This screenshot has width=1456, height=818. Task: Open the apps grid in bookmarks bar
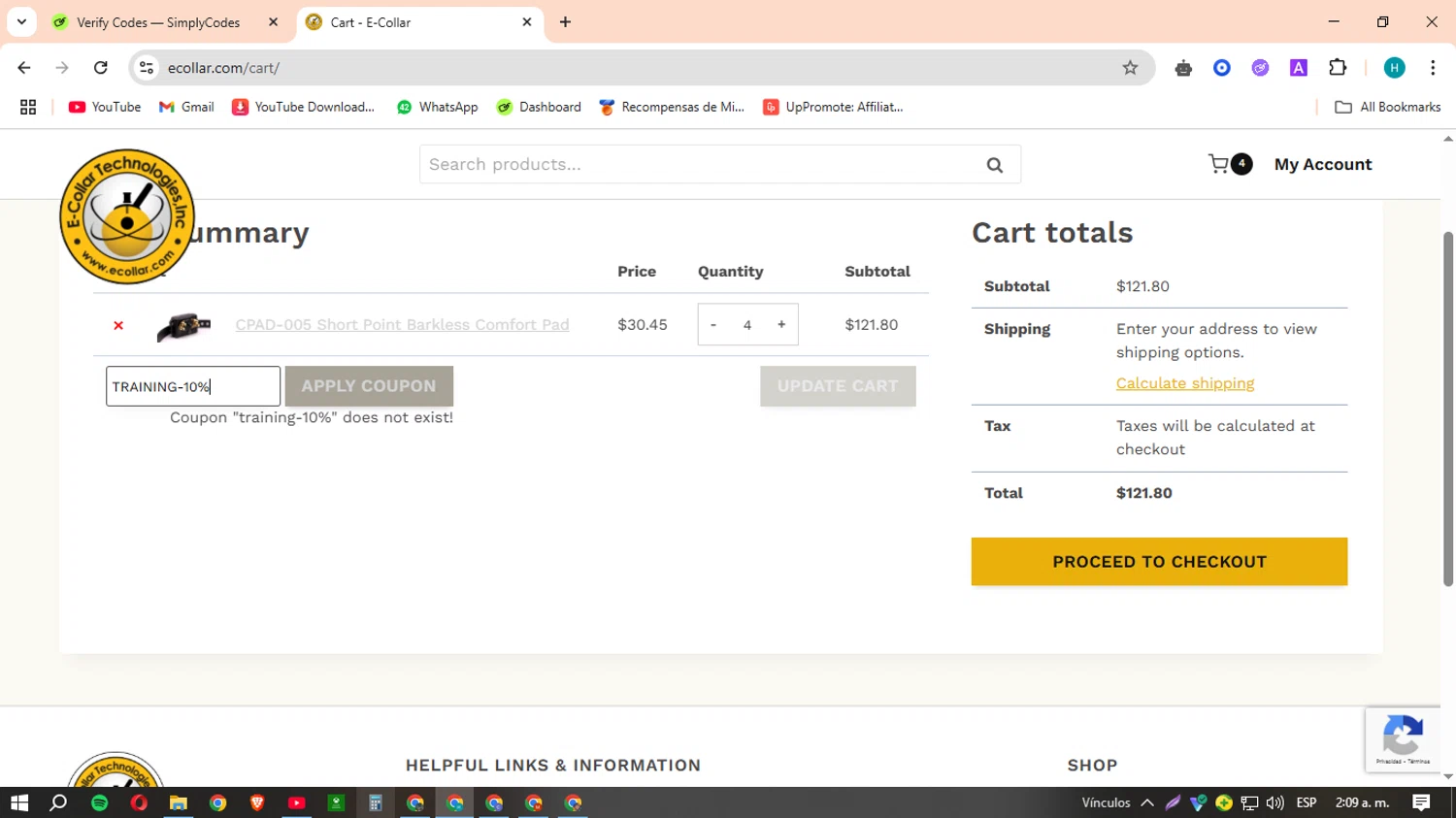[x=28, y=107]
